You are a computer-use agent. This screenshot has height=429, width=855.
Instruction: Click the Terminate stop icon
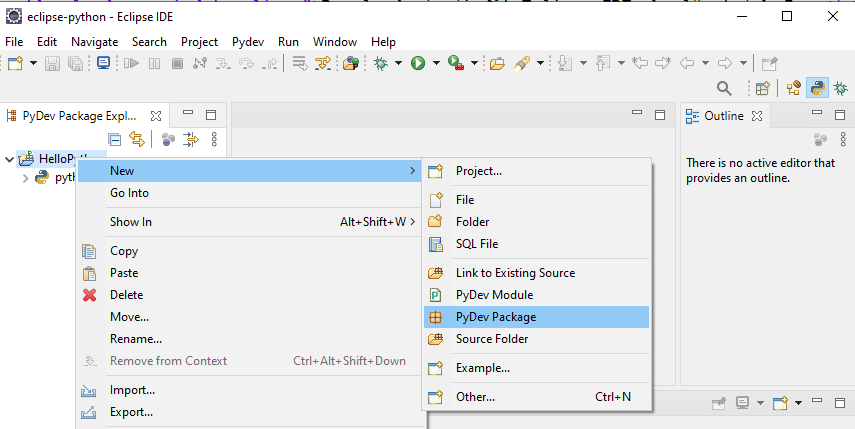coord(177,63)
